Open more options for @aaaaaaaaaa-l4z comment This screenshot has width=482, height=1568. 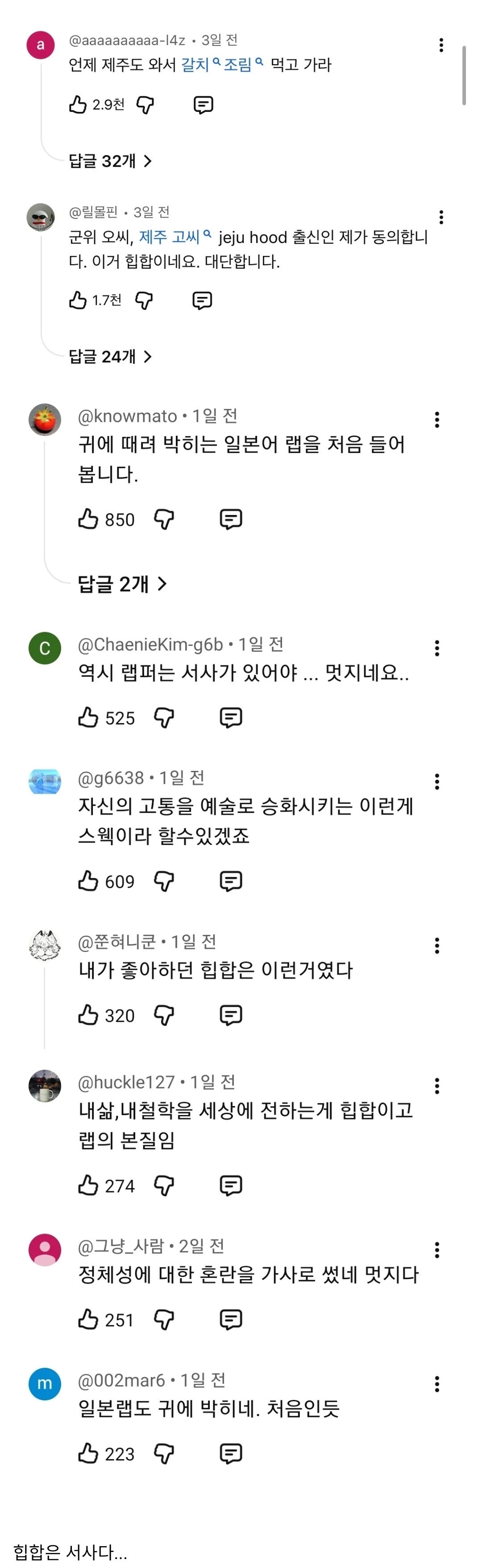click(440, 45)
